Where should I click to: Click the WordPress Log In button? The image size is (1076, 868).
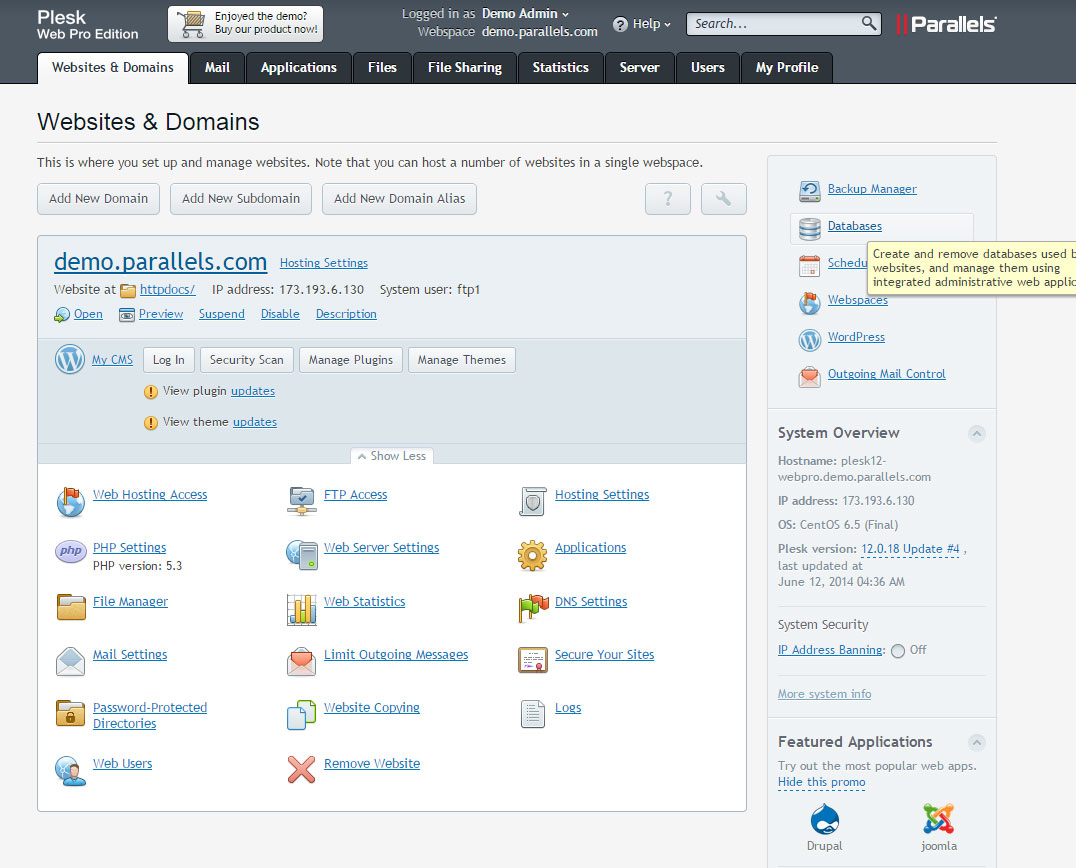tap(169, 360)
